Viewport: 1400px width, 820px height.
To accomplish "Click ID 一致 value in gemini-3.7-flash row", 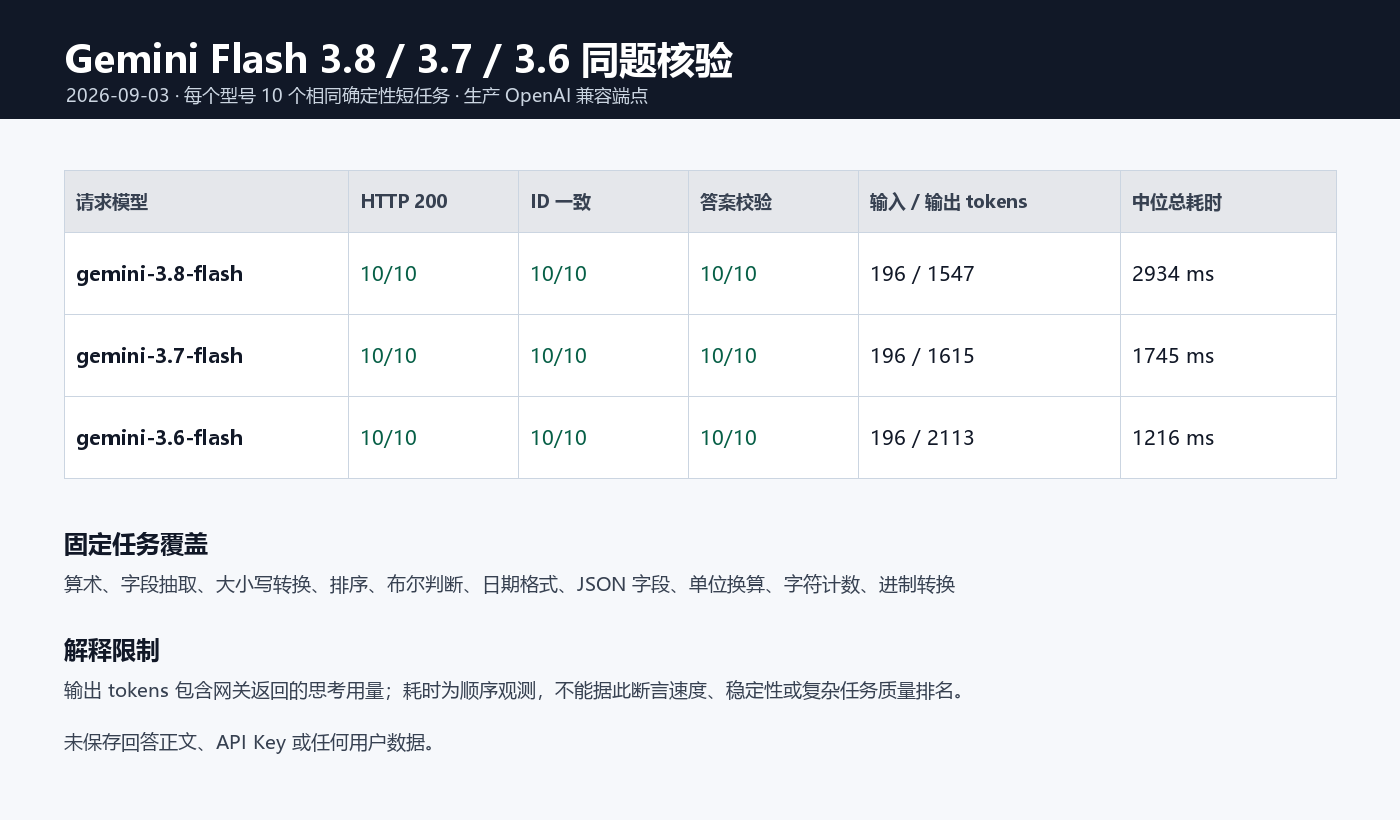I will (x=559, y=356).
